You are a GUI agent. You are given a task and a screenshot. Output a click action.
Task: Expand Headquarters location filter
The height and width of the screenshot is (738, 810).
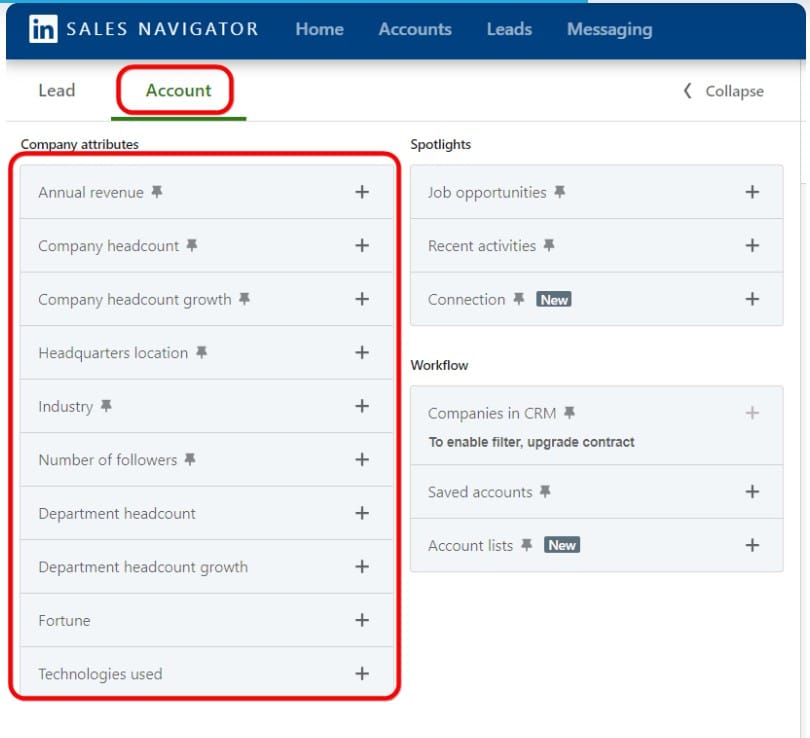point(362,352)
